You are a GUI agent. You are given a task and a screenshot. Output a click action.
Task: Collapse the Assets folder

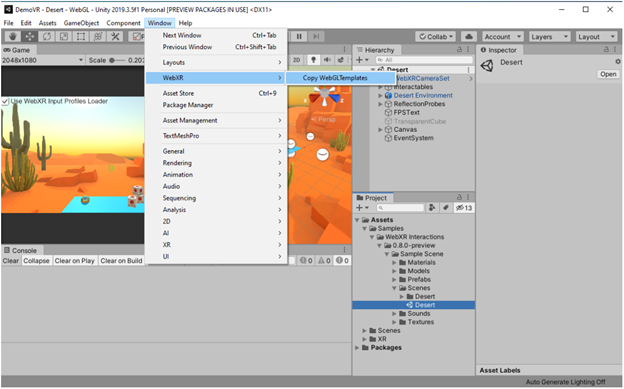tap(357, 220)
